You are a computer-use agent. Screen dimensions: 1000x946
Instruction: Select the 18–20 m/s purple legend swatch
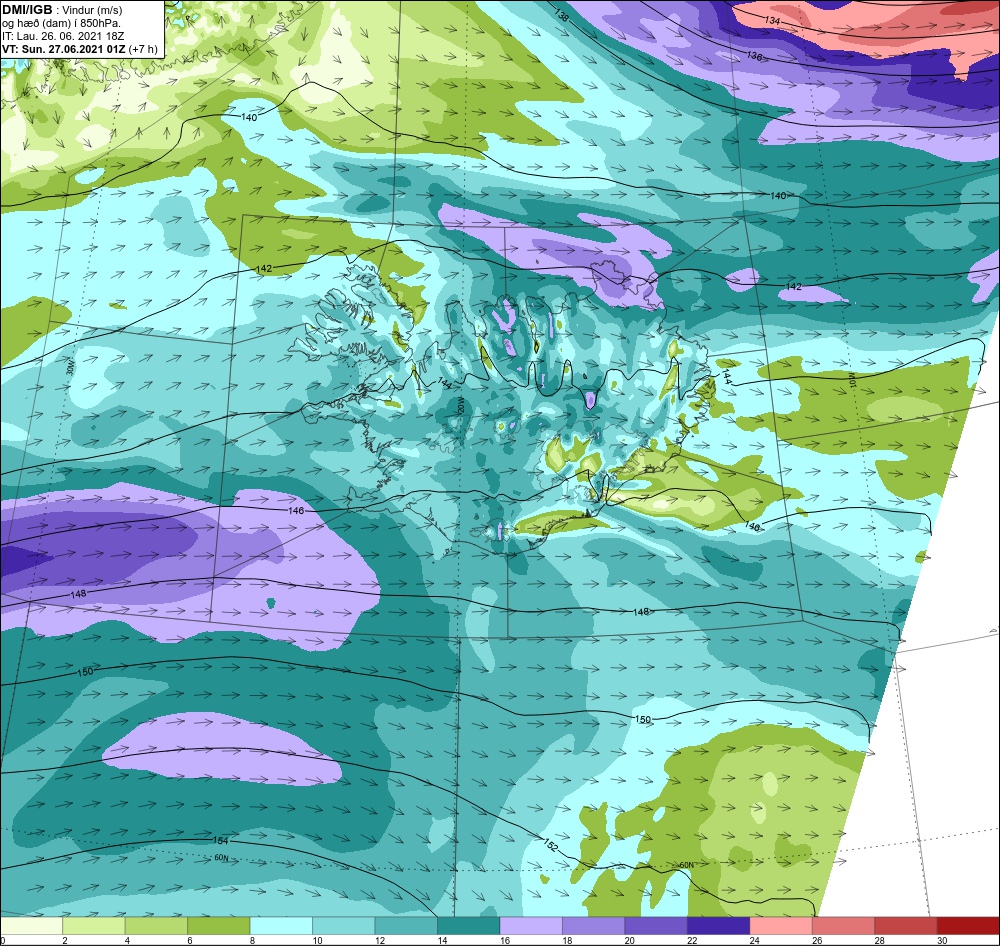click(594, 926)
